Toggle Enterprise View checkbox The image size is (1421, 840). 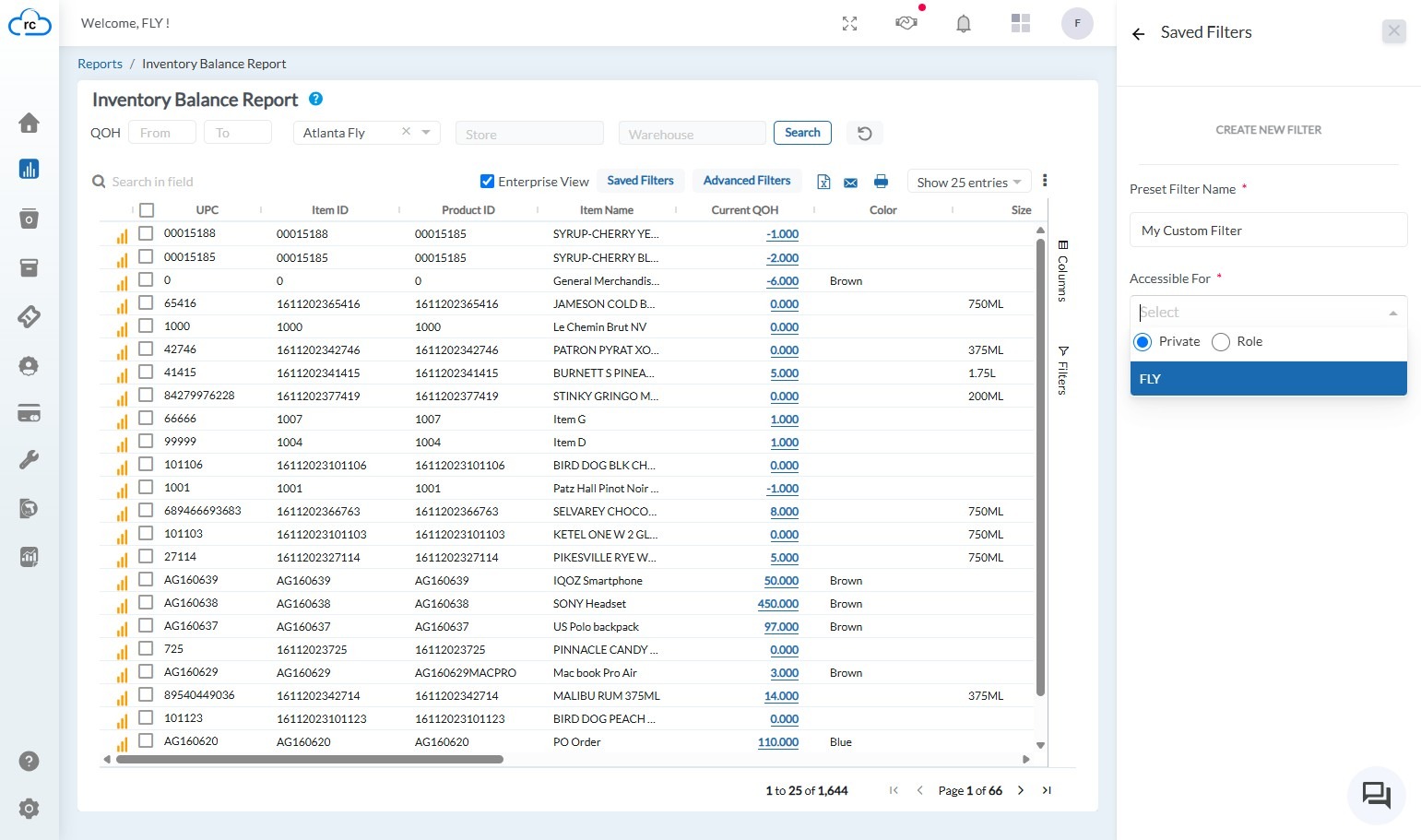tap(487, 181)
